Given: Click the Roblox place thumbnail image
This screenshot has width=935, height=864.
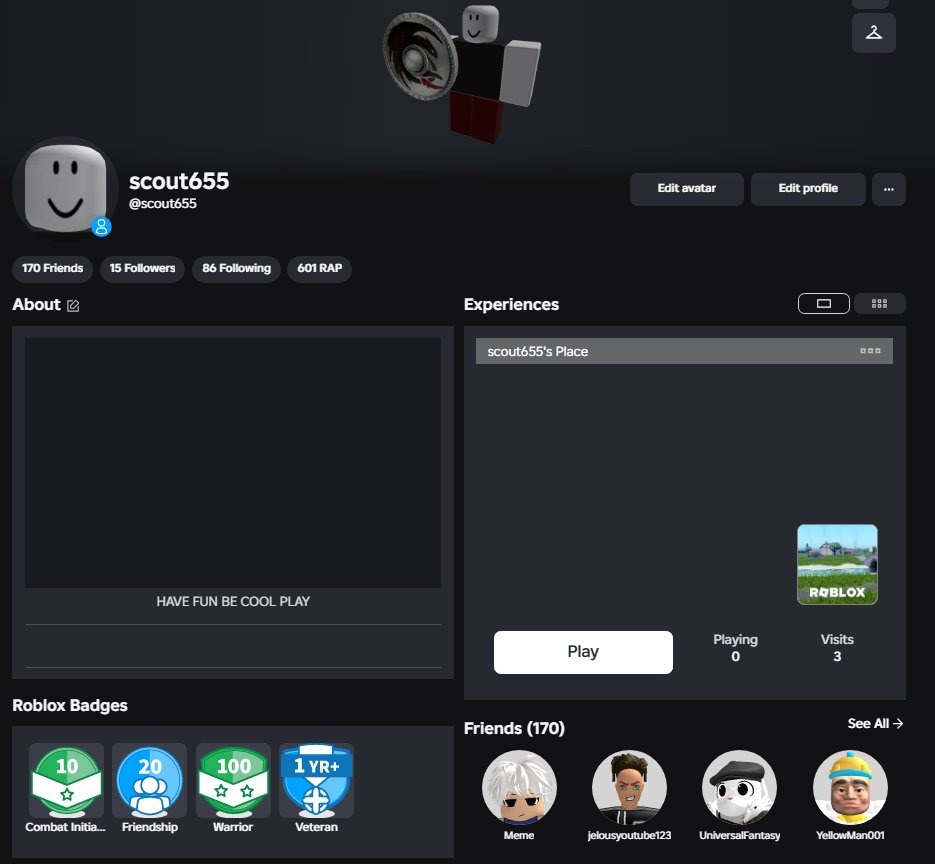Looking at the screenshot, I should pyautogui.click(x=837, y=564).
